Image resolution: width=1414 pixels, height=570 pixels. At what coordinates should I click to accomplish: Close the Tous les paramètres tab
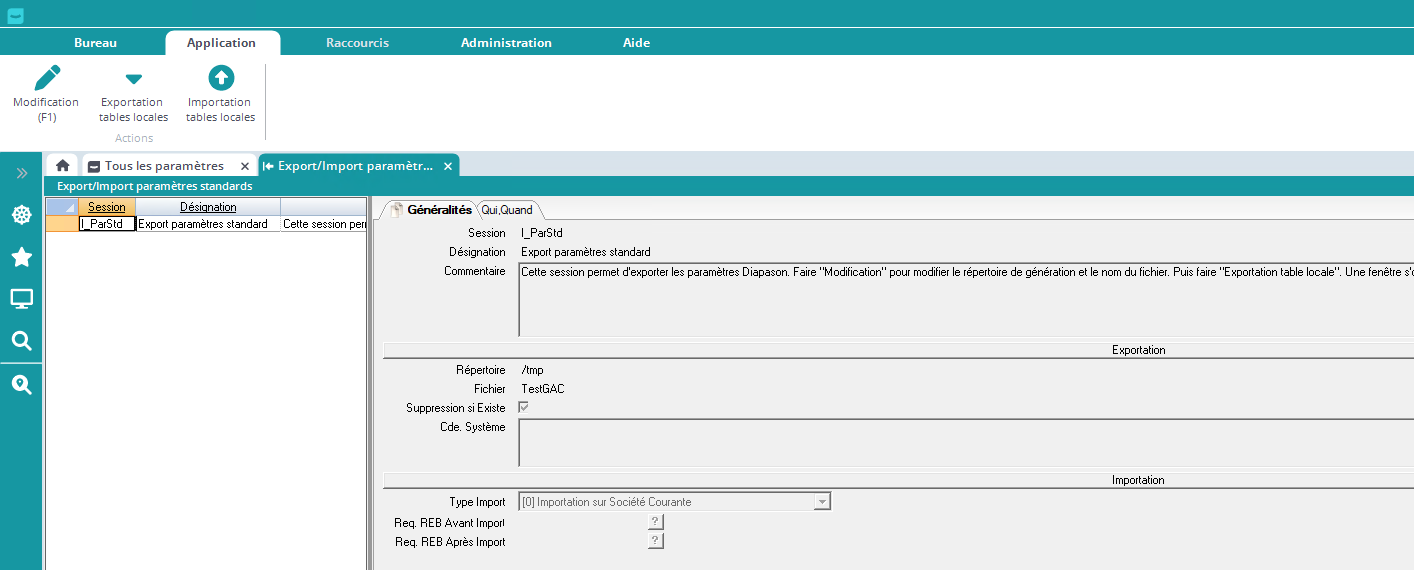[245, 166]
